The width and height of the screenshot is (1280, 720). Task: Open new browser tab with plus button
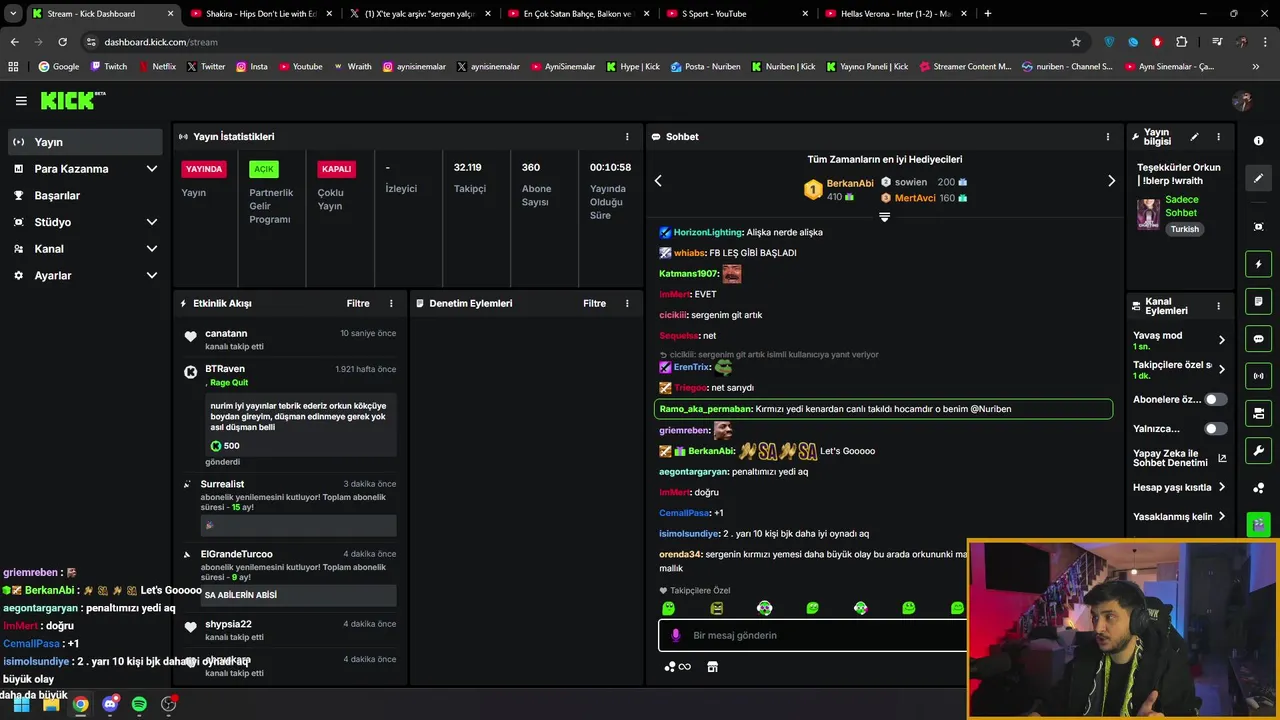point(987,14)
